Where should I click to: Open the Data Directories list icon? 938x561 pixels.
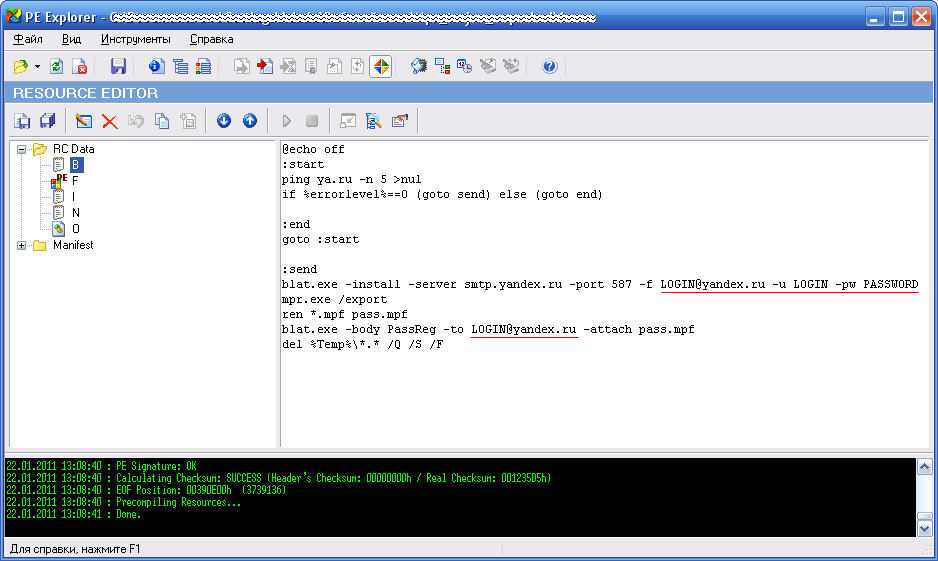(x=180, y=66)
